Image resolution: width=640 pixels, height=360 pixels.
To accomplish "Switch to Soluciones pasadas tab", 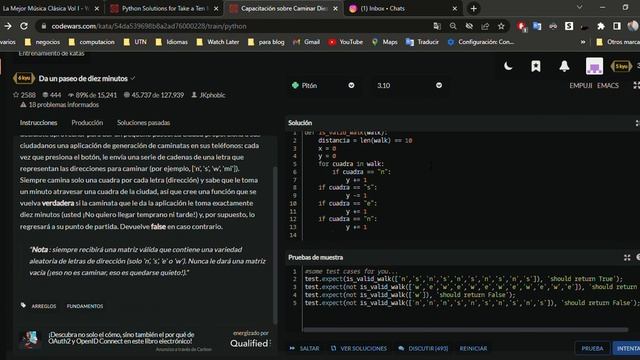I will coord(144,122).
